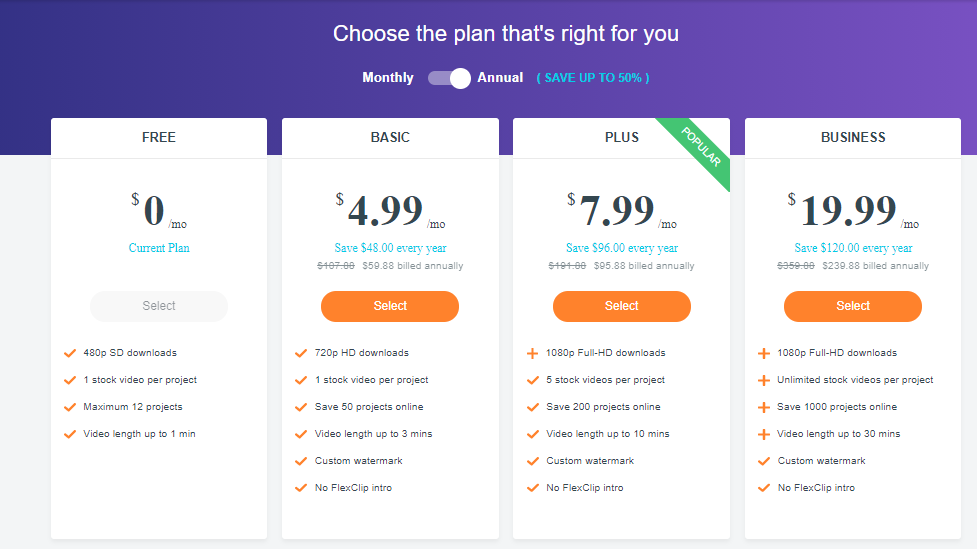Select the BASIC plan

pyautogui.click(x=390, y=306)
